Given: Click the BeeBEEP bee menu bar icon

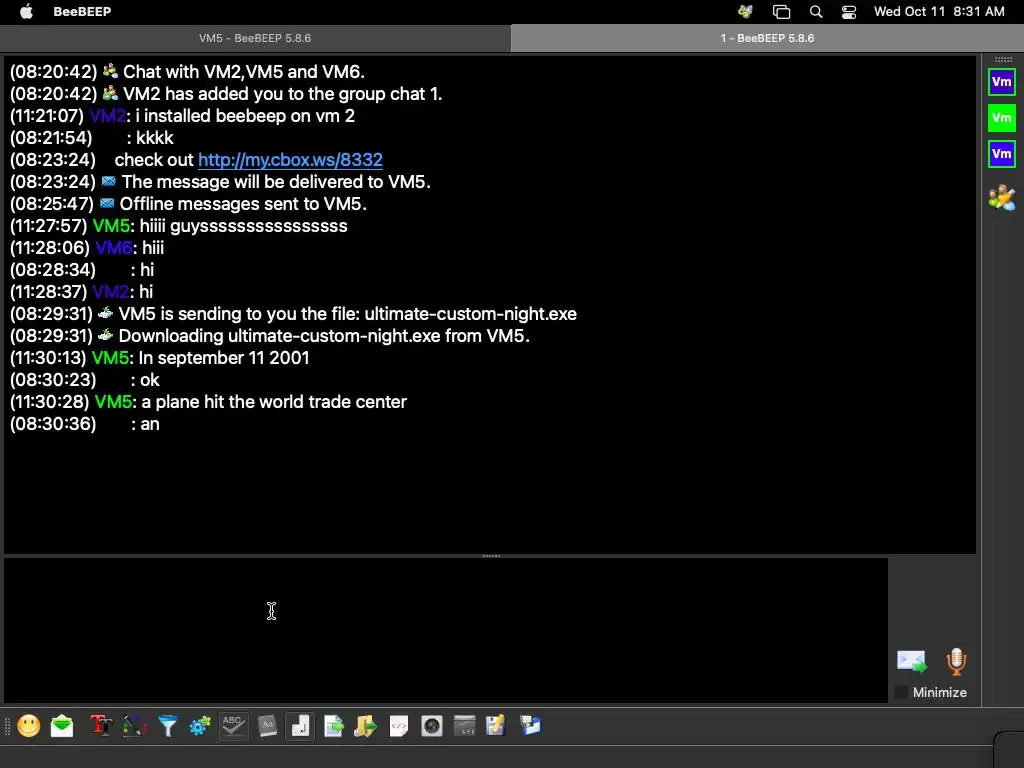Looking at the screenshot, I should click(x=745, y=11).
